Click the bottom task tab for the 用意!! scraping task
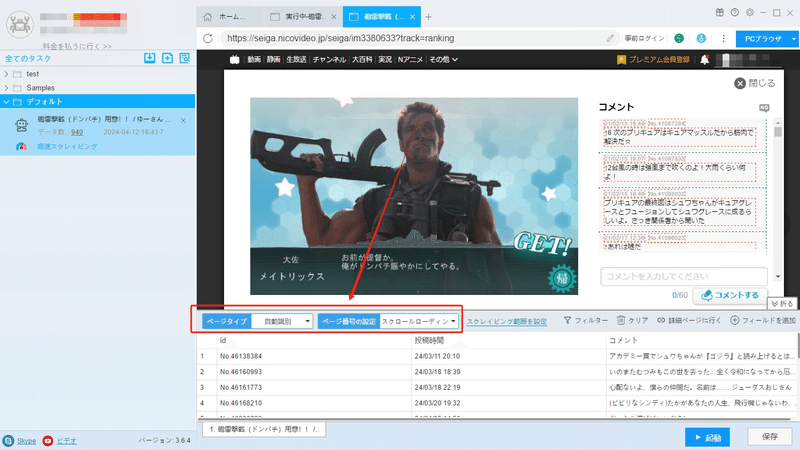The width and height of the screenshot is (800, 450). point(264,430)
